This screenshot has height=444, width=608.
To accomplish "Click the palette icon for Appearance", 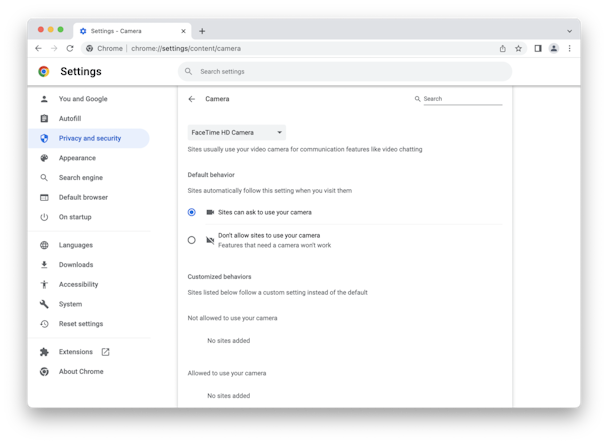I will point(44,158).
